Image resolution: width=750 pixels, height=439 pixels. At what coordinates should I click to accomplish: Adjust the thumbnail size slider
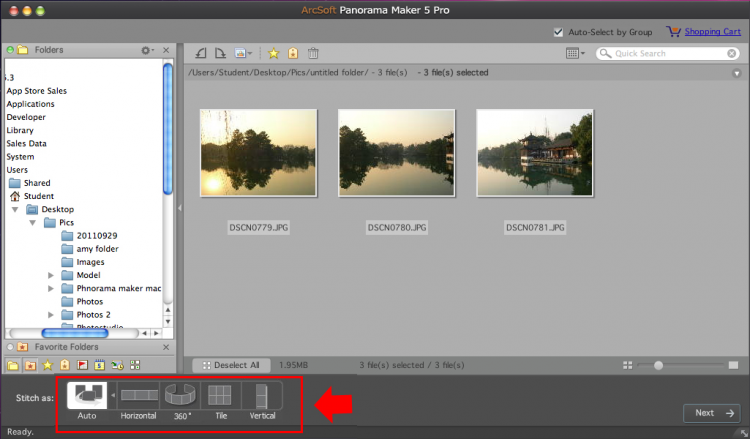point(659,365)
